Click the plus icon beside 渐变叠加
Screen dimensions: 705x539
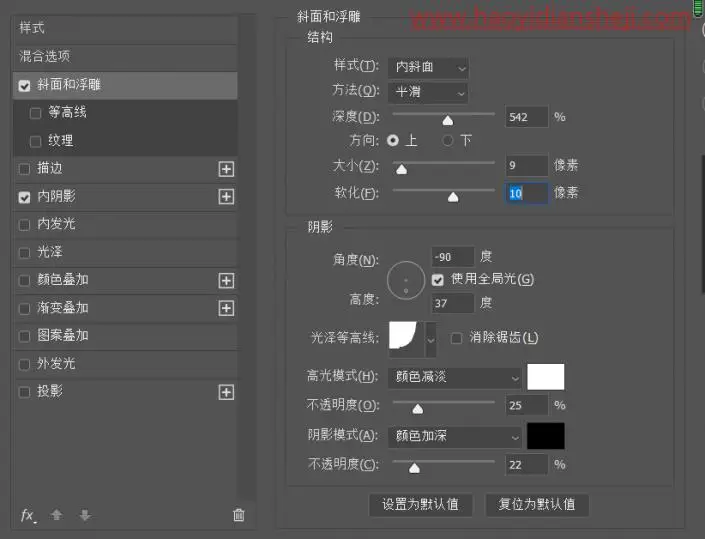click(x=226, y=308)
